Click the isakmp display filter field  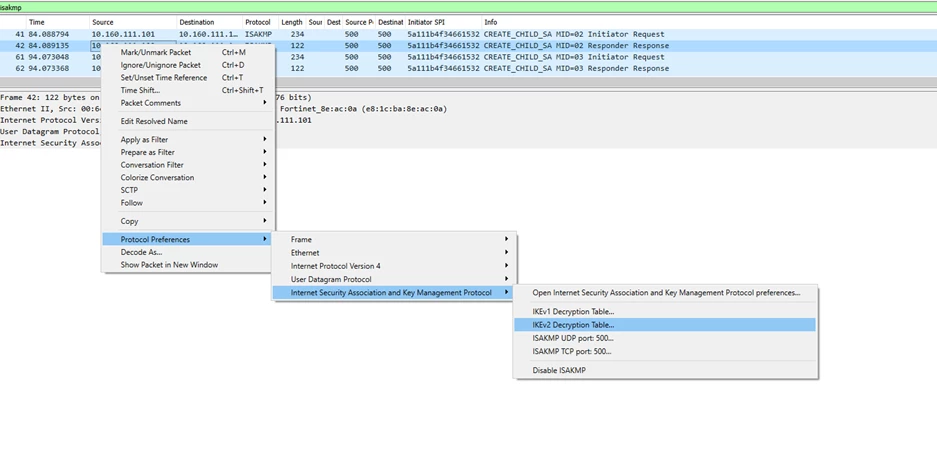click(x=468, y=7)
